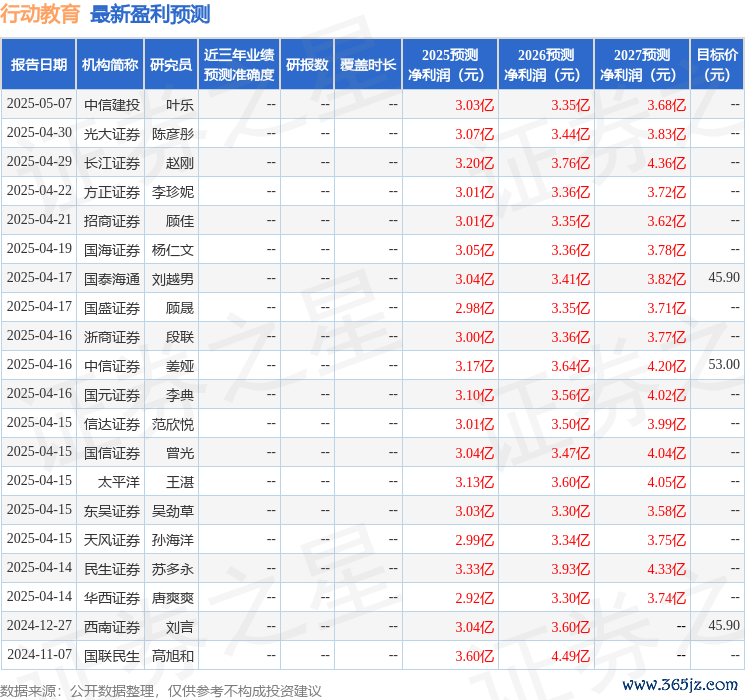Image resolution: width=745 pixels, height=700 pixels.
Task: Select the 长江证券 institution cell
Action: 112,163
